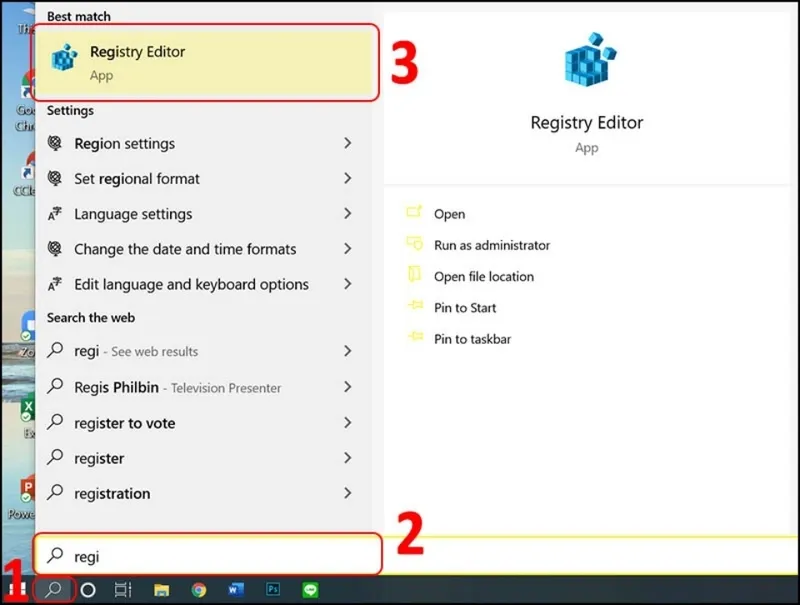Expand the Set regional format arrow
Screen dimensions: 800x605
point(347,178)
